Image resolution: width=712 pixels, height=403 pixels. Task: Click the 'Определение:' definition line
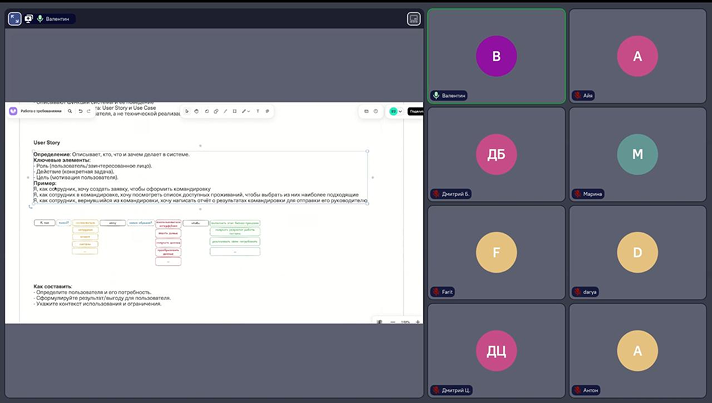pos(112,154)
